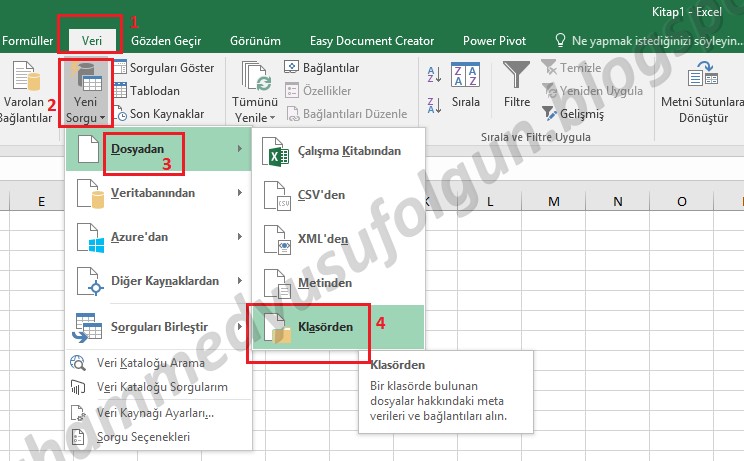Viewport: 744px width, 461px height.
Task: Expand the Azure'dan submenu arrow
Action: tap(240, 237)
